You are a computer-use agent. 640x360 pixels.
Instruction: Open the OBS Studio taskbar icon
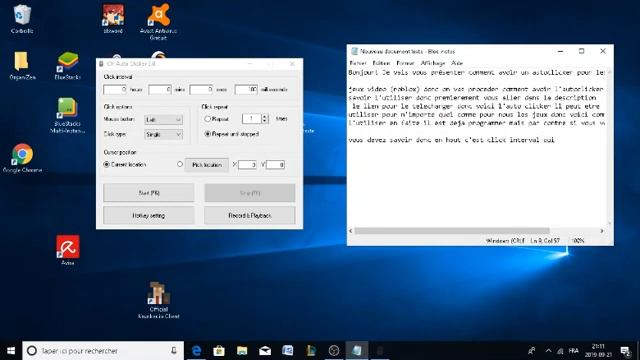[334, 351]
